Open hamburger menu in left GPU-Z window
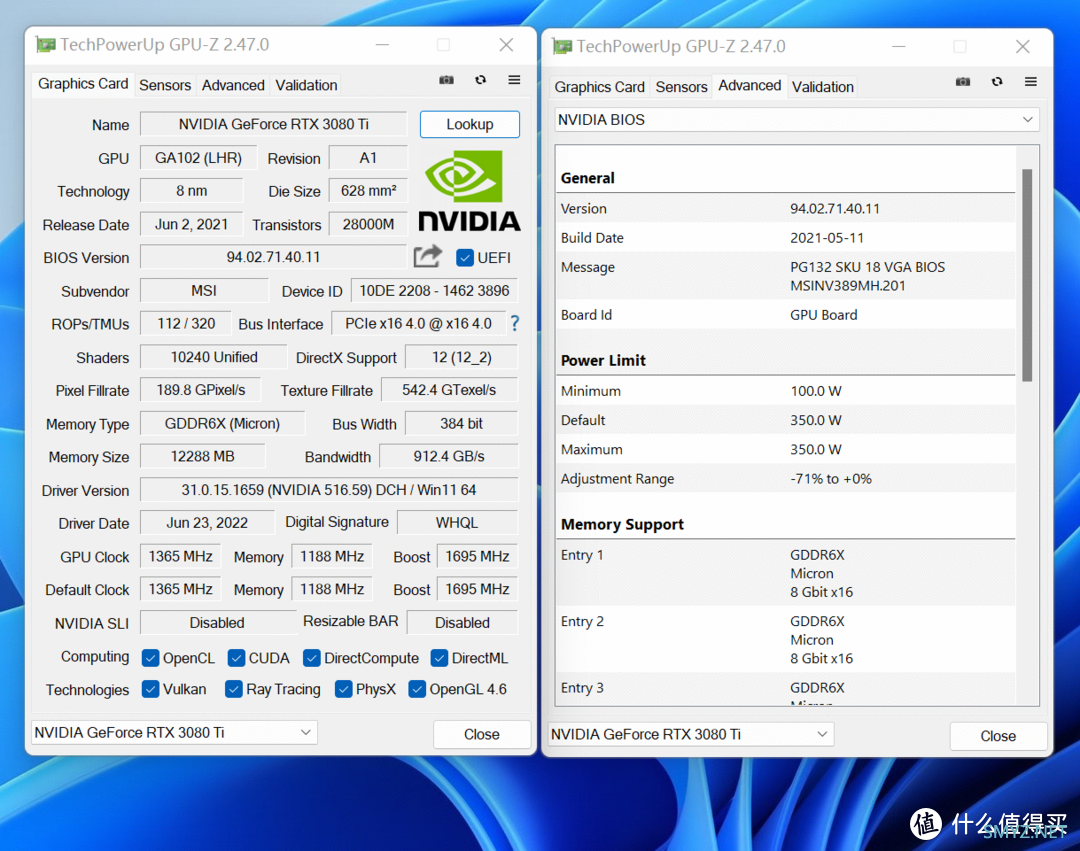This screenshot has height=851, width=1080. [x=514, y=80]
